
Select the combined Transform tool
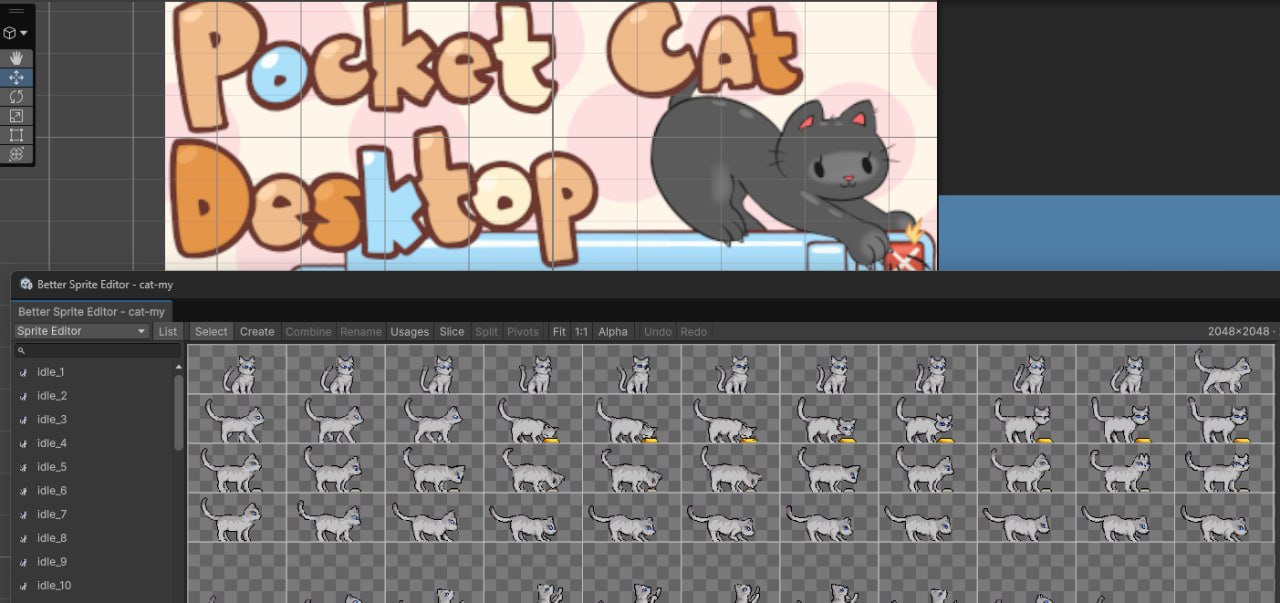pyautogui.click(x=16, y=154)
